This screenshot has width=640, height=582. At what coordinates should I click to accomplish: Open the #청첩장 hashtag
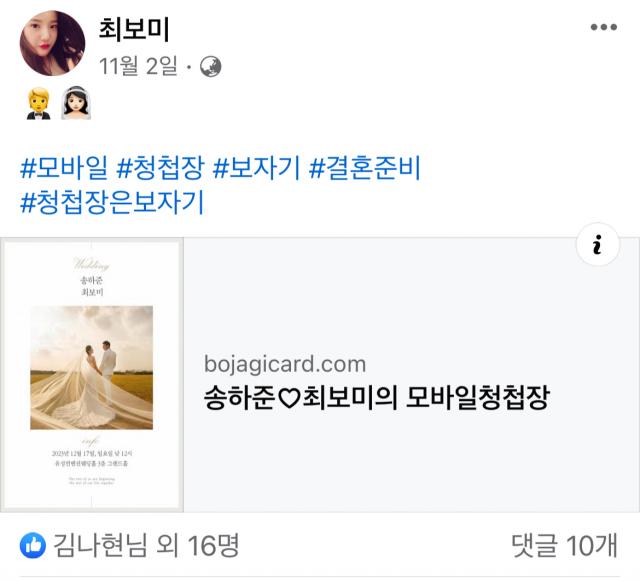point(160,168)
